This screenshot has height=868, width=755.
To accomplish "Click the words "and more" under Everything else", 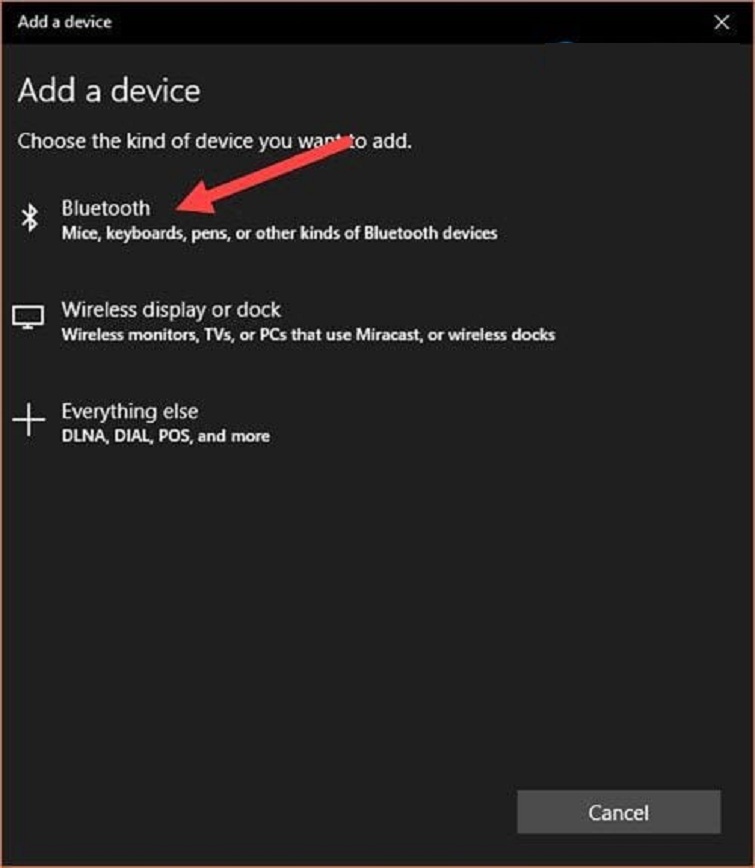I will (234, 436).
